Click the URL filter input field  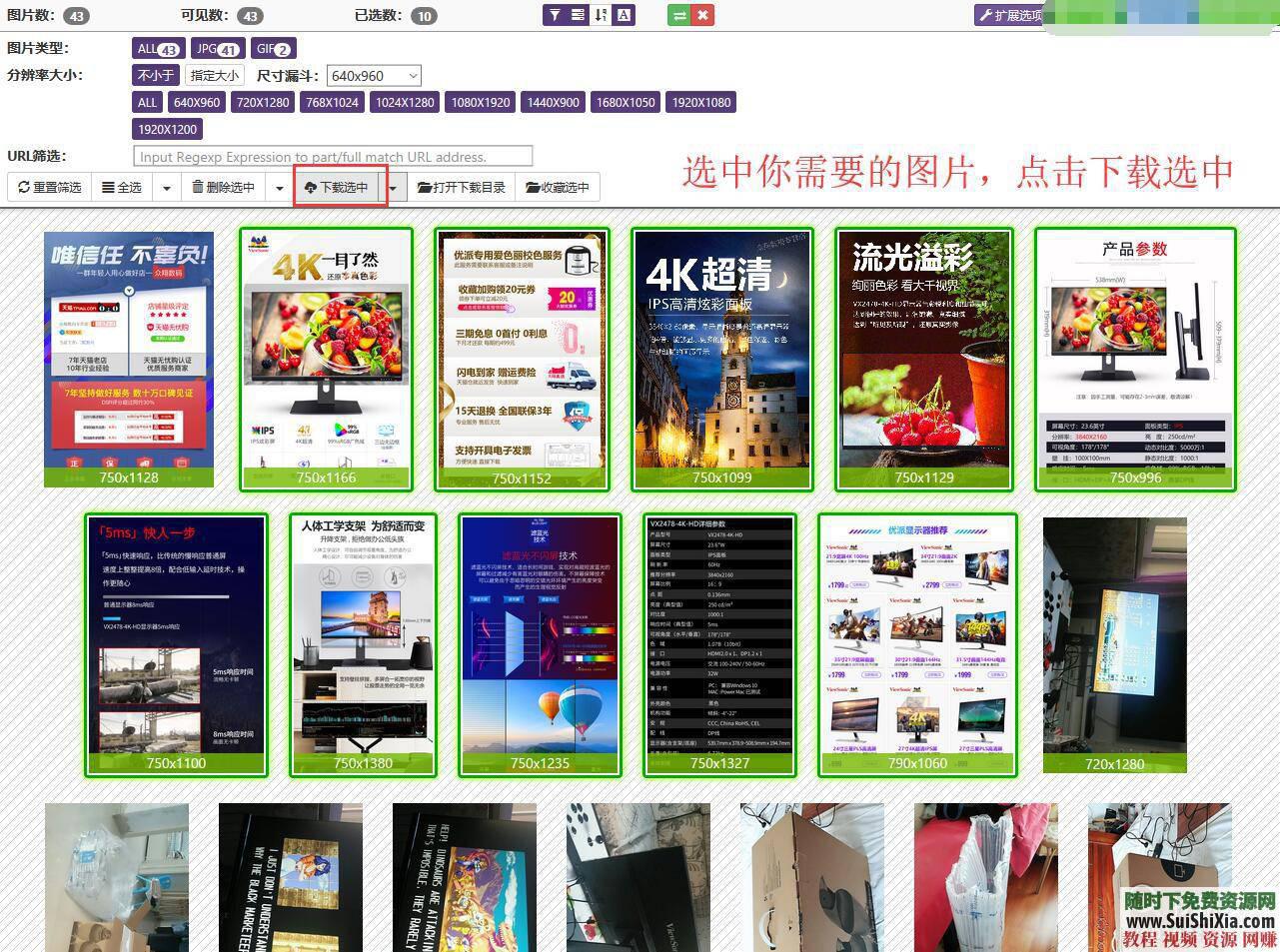(x=333, y=156)
